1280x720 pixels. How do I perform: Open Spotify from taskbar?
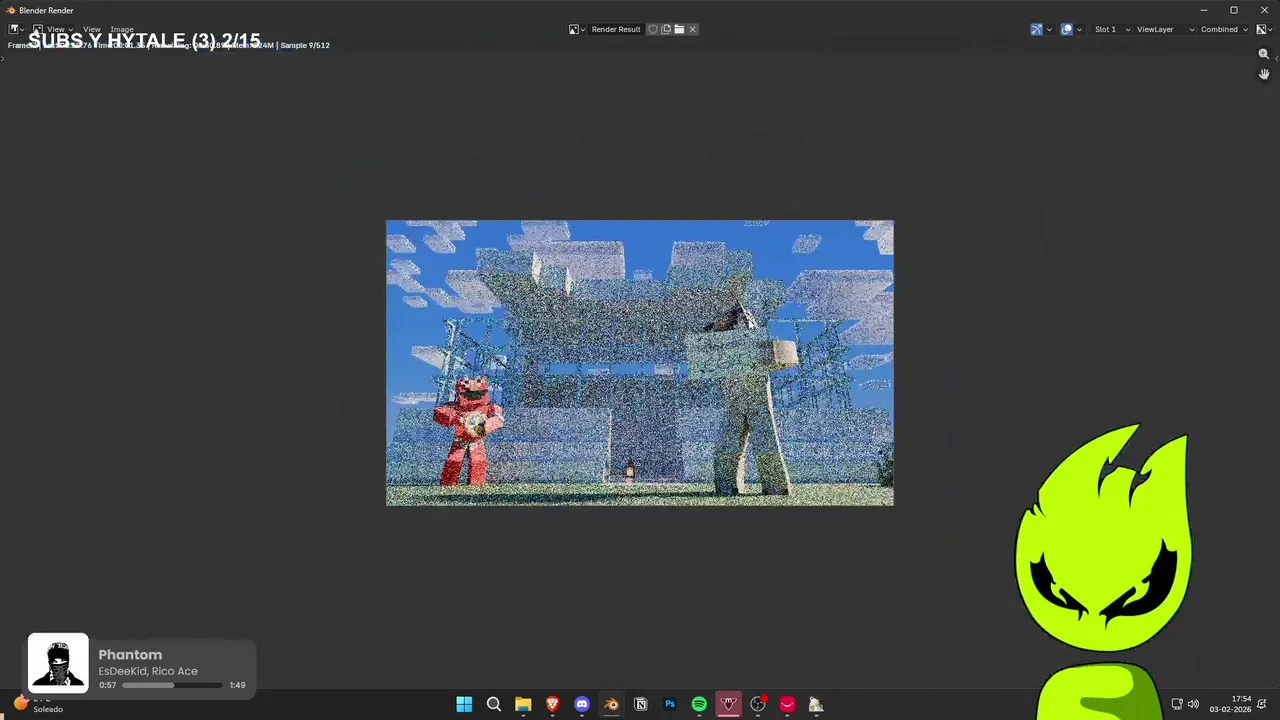click(699, 704)
